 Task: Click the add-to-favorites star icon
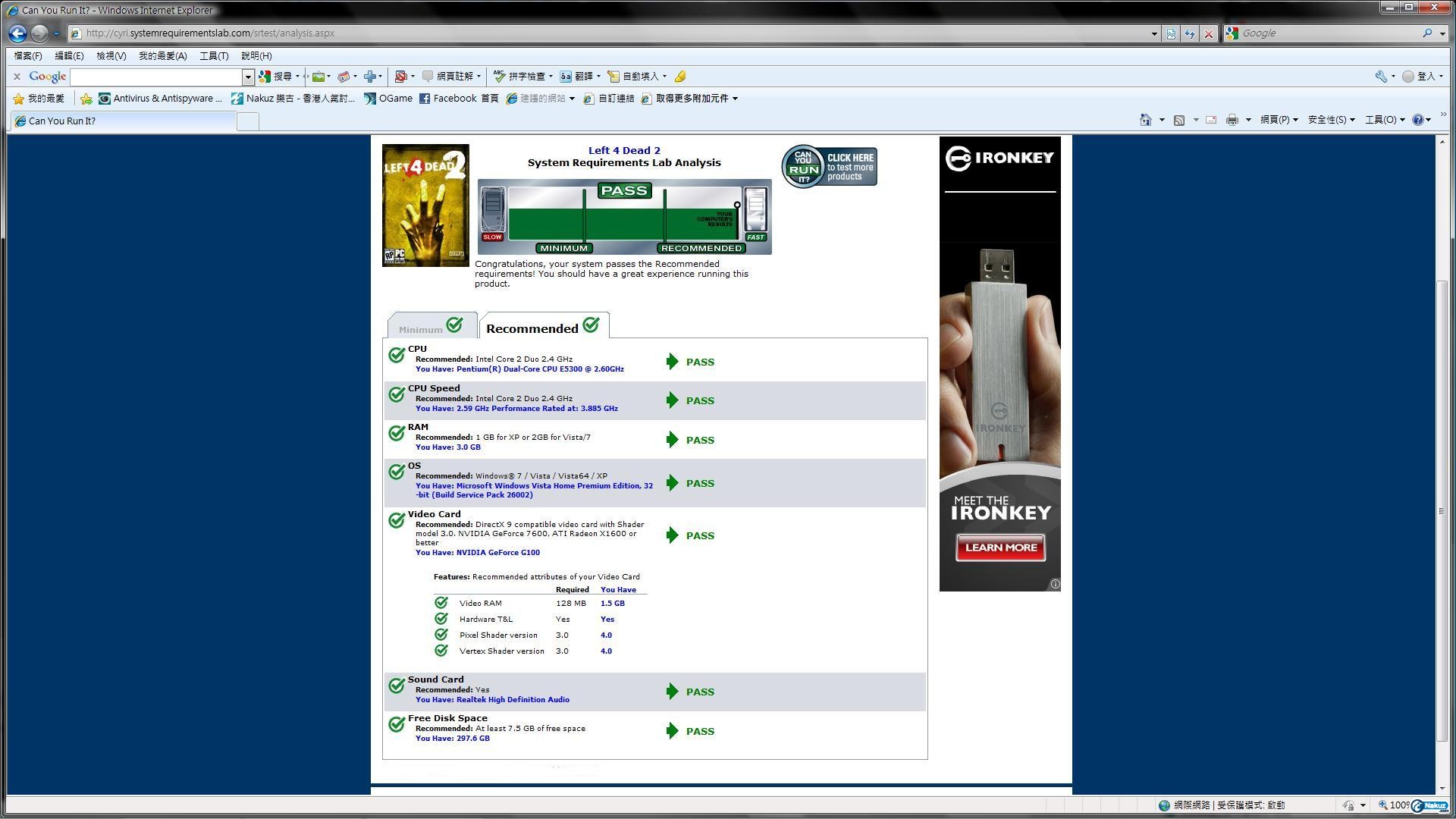click(86, 99)
